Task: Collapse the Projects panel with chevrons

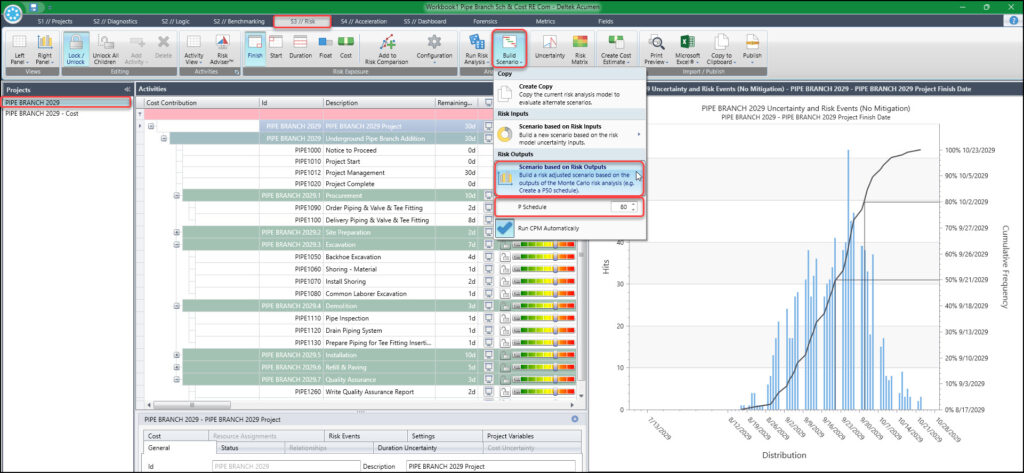Action: tap(126, 90)
